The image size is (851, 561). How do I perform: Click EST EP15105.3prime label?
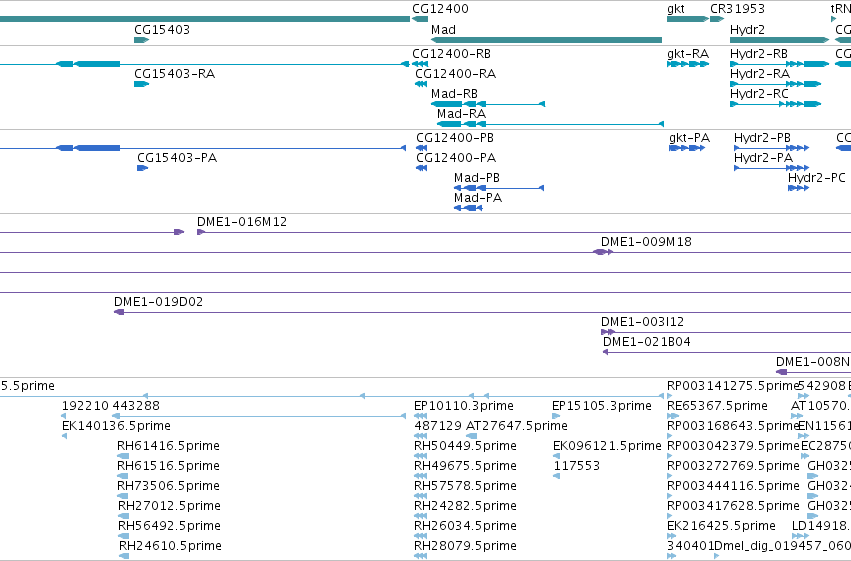[601, 406]
